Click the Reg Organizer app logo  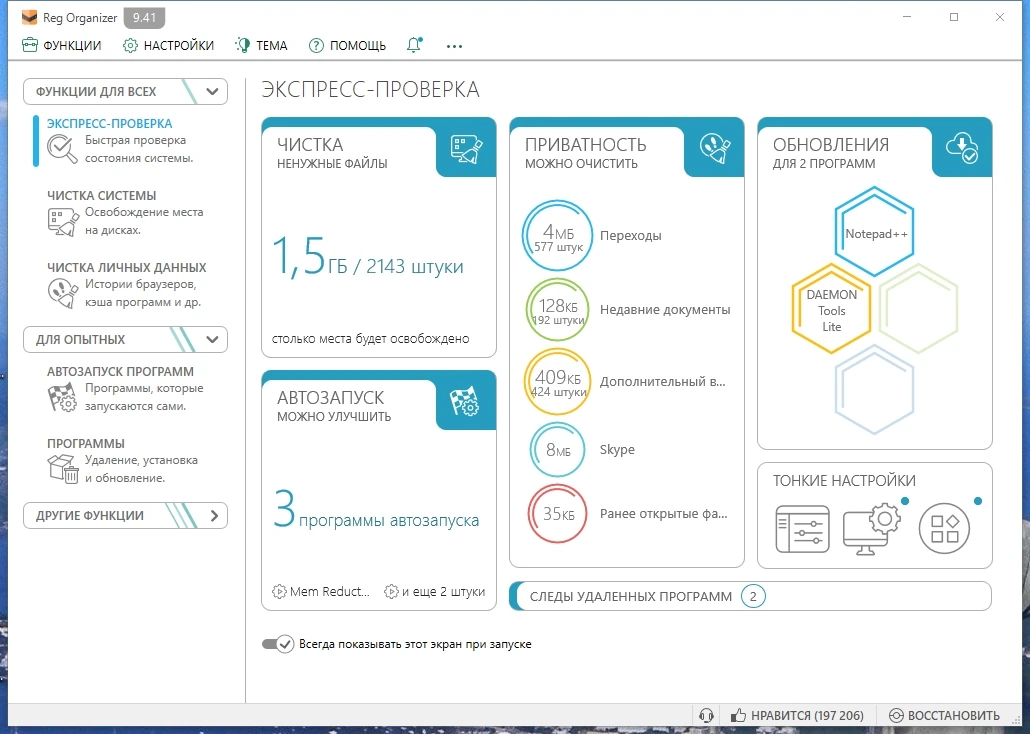point(30,17)
